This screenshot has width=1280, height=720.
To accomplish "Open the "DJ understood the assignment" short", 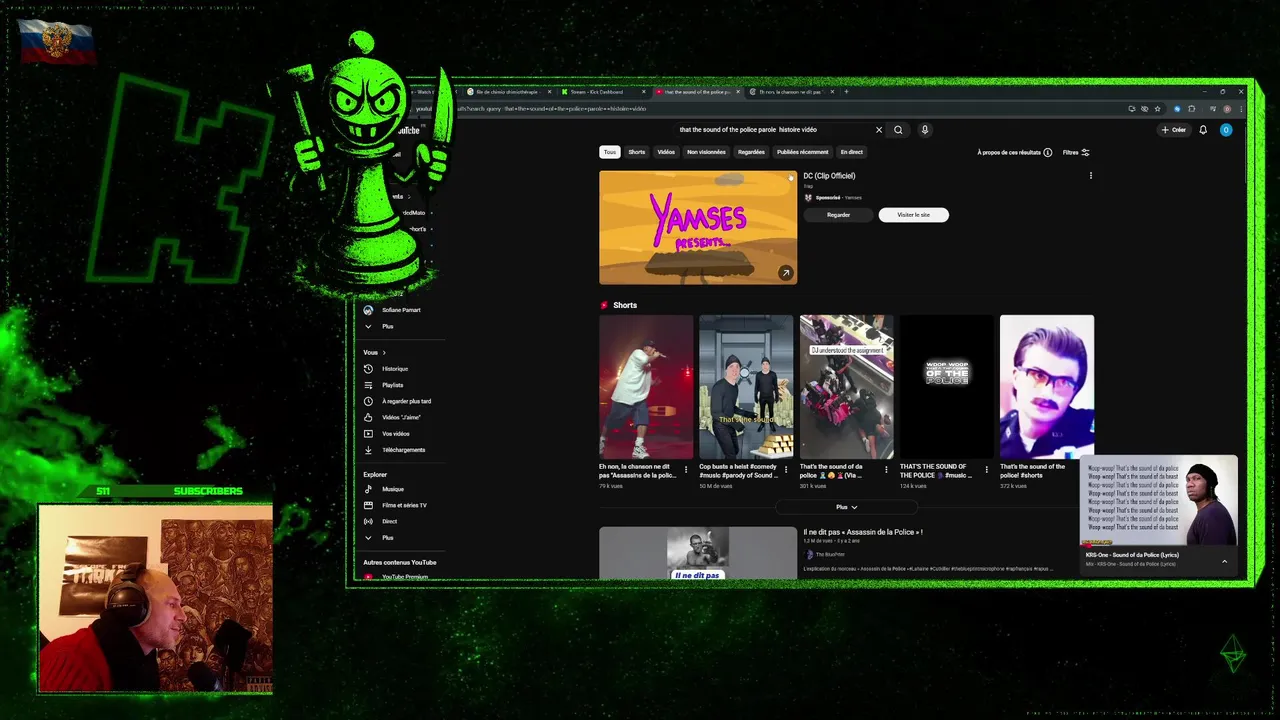I will point(847,387).
